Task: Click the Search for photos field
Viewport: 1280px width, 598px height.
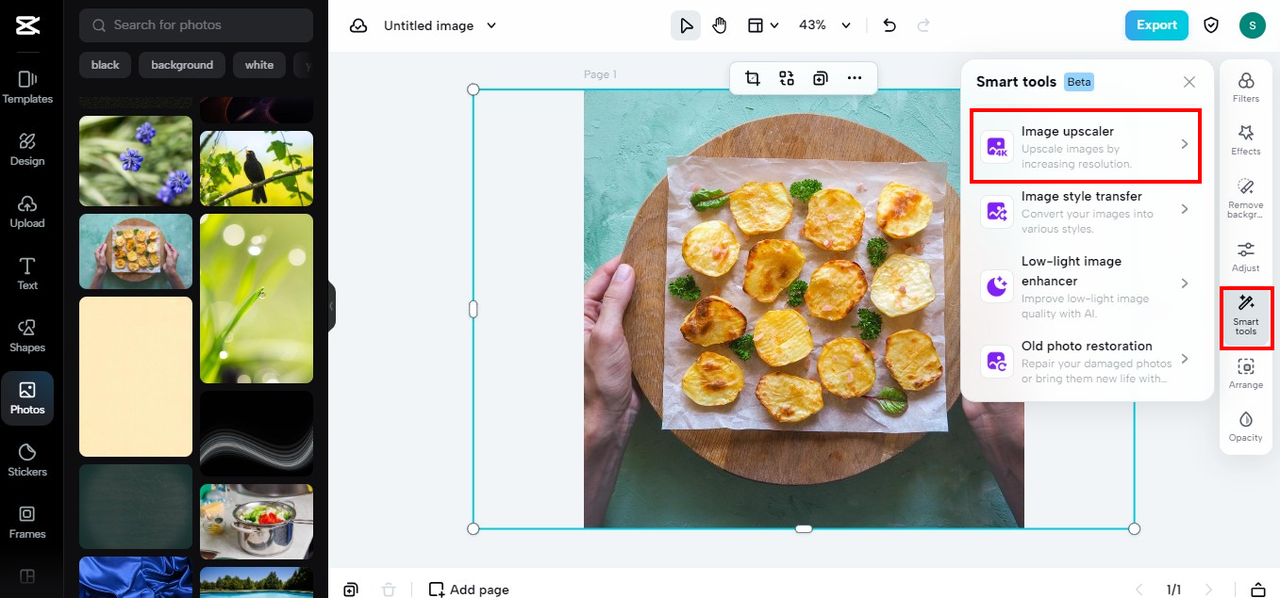Action: [x=196, y=25]
